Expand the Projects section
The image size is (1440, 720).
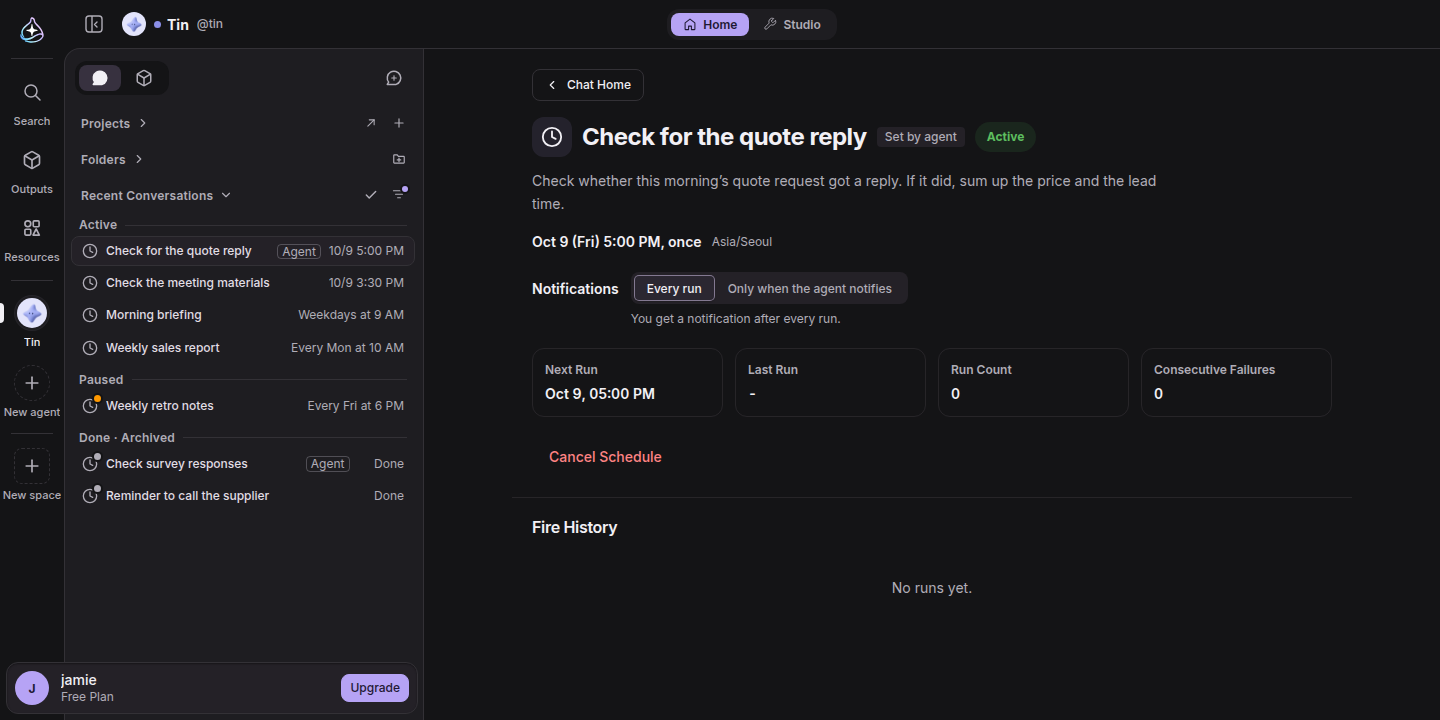[114, 123]
